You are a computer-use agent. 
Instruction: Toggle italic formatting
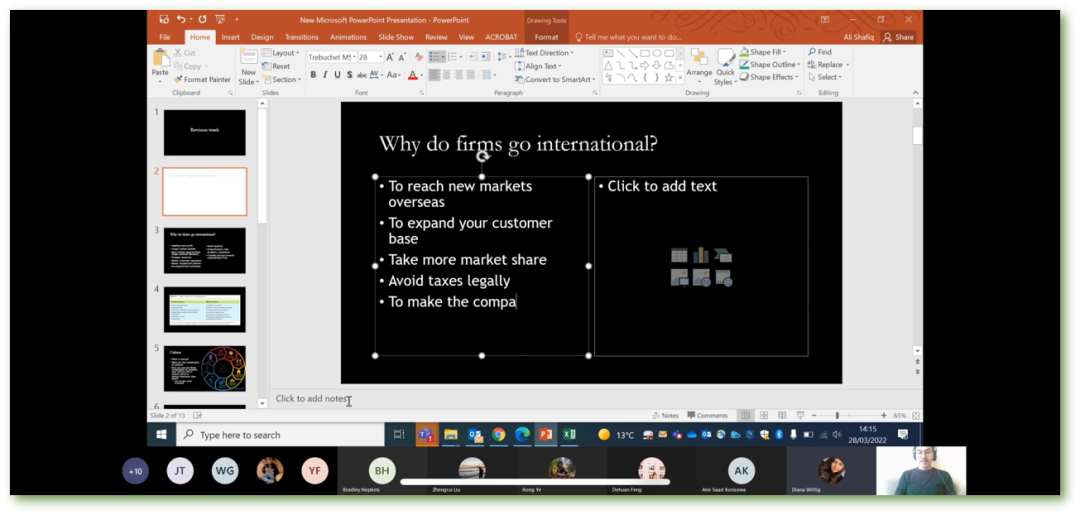click(x=325, y=74)
